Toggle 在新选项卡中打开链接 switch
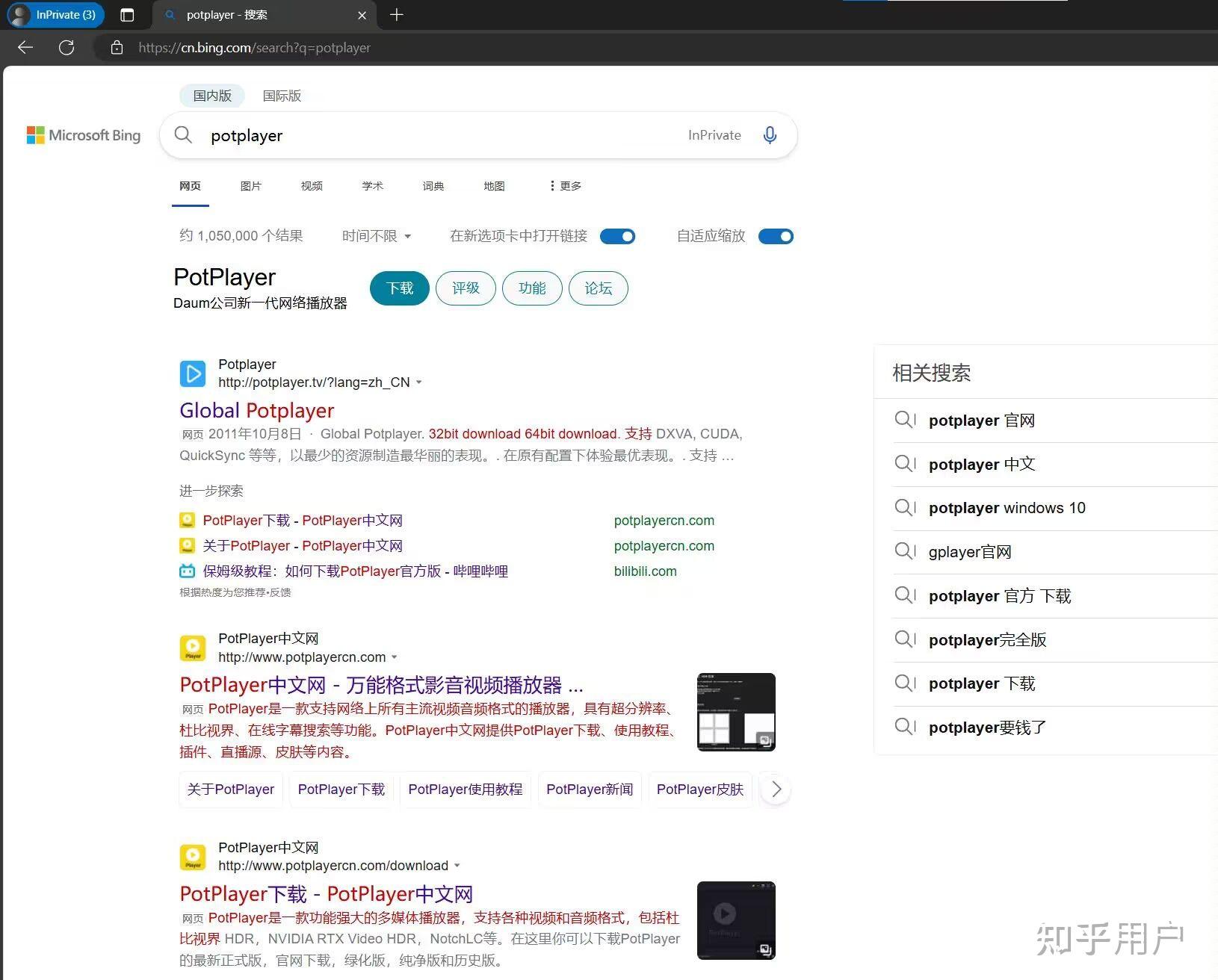 point(617,237)
